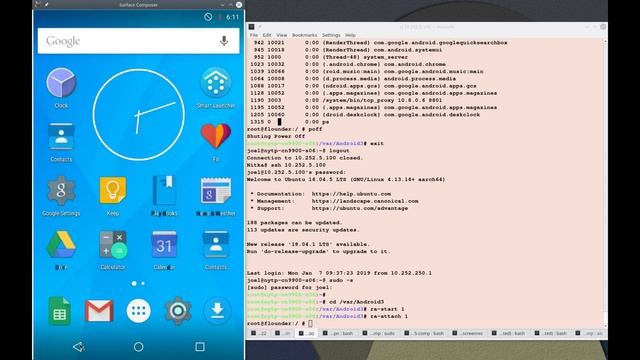Viewport: 640px width, 360px height.
Task: Click 'Last login: Mon Jan 7' line
Action: coord(339,273)
